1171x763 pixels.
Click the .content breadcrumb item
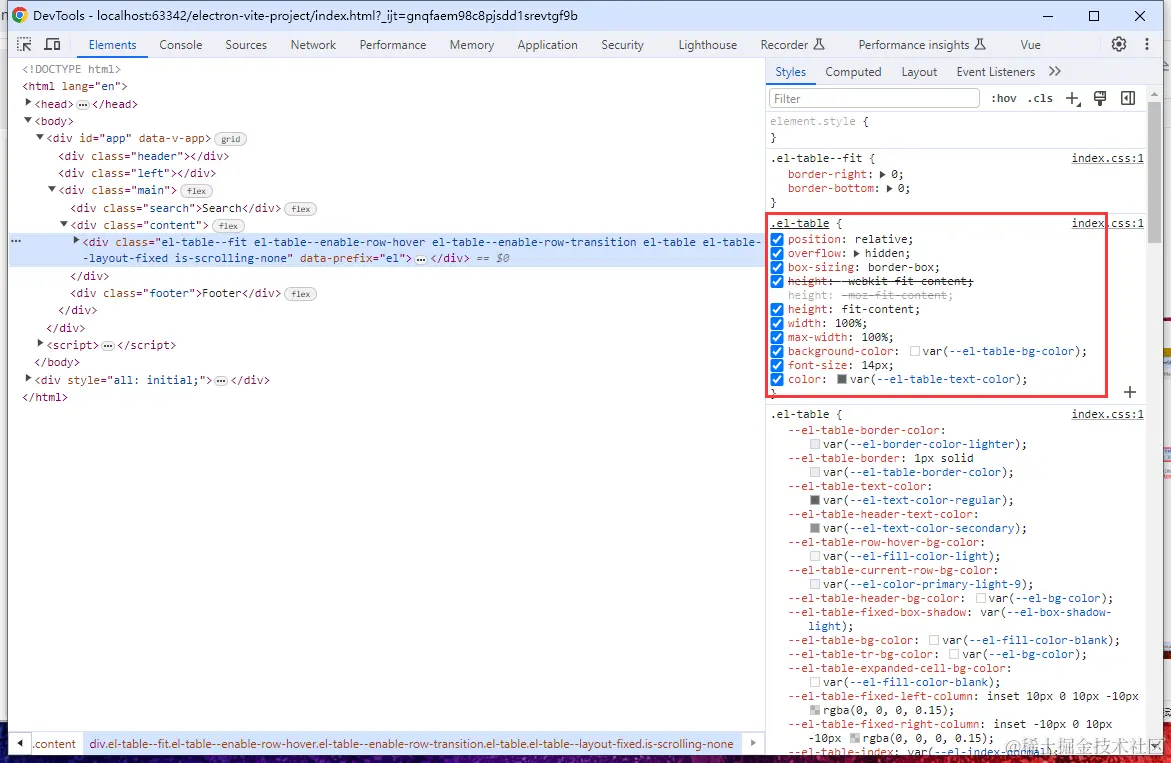[55, 744]
